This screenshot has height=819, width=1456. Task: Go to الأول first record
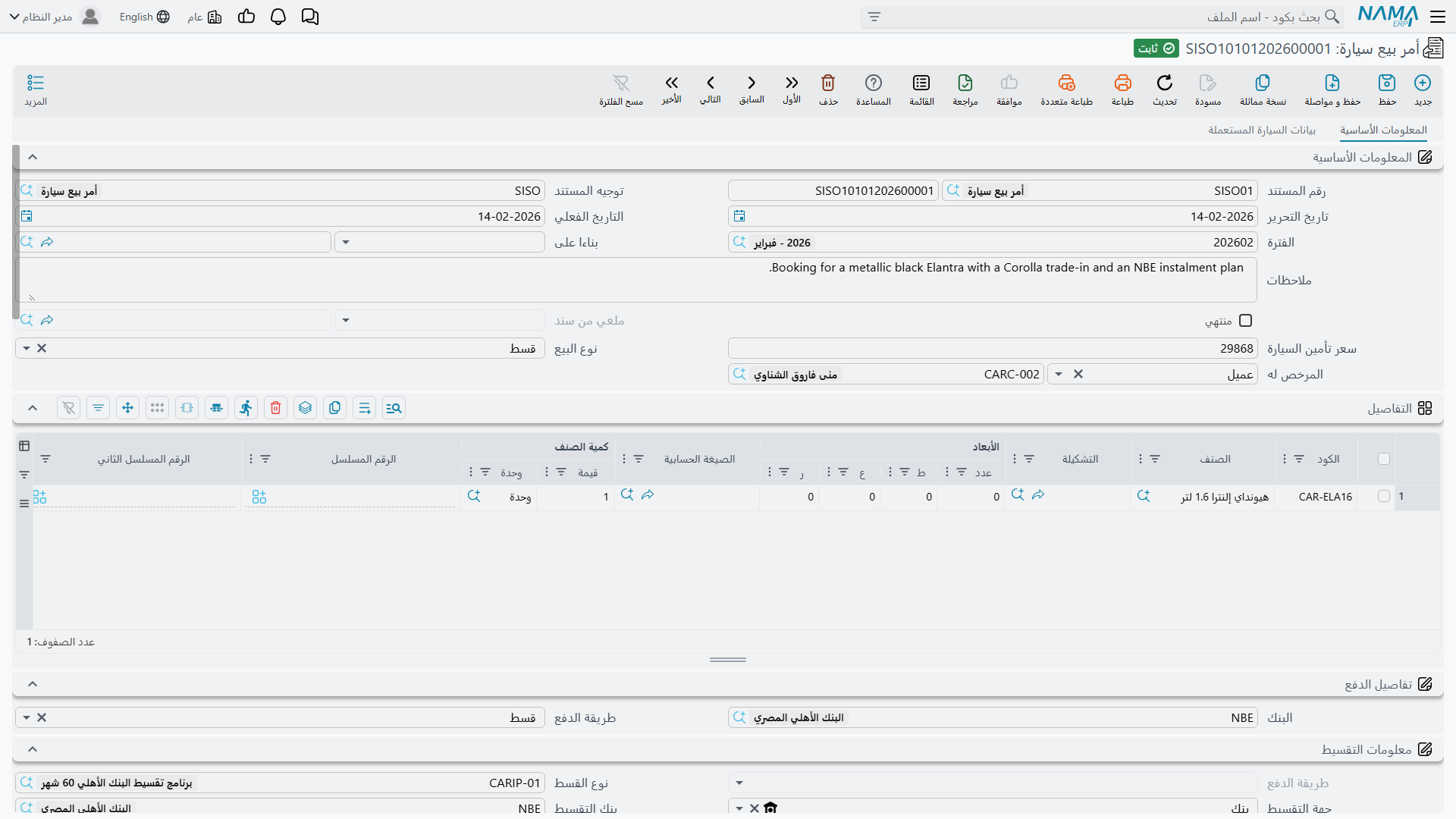(792, 89)
